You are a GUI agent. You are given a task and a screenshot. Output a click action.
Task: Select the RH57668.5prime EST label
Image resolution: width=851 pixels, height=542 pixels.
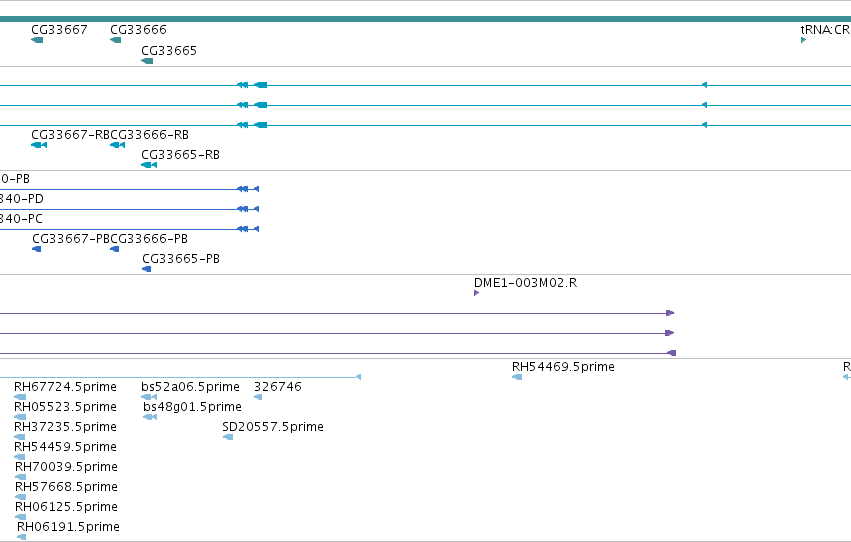(66, 487)
